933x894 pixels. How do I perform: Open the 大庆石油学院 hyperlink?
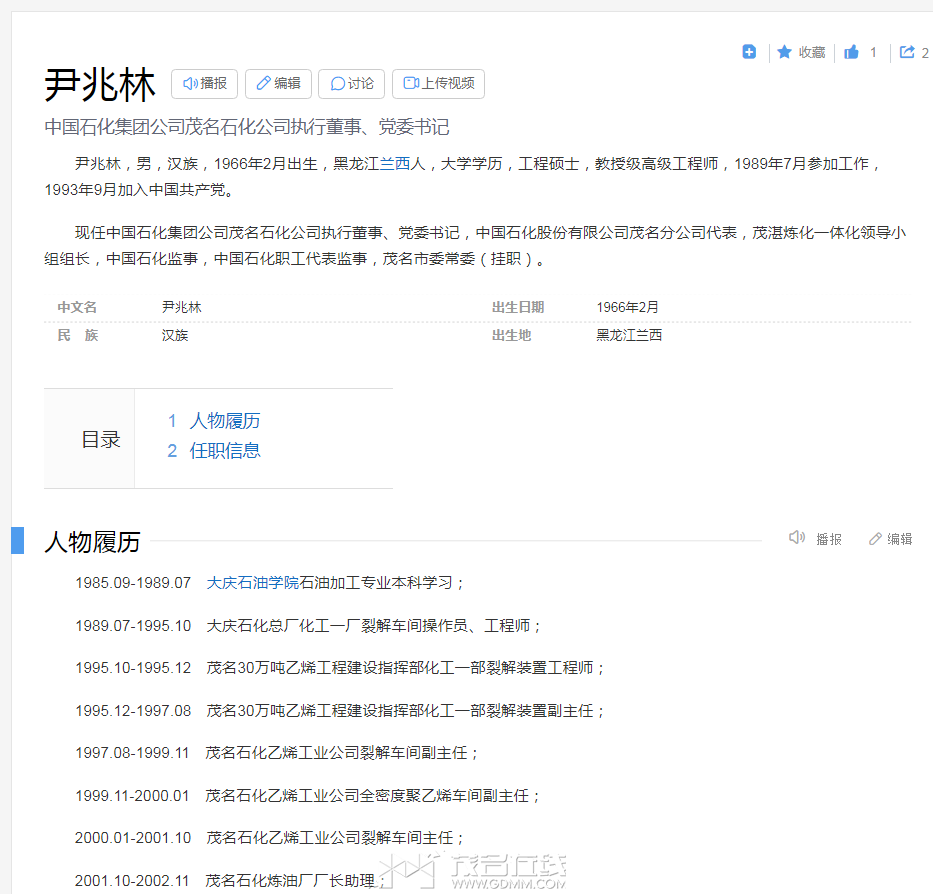252,582
